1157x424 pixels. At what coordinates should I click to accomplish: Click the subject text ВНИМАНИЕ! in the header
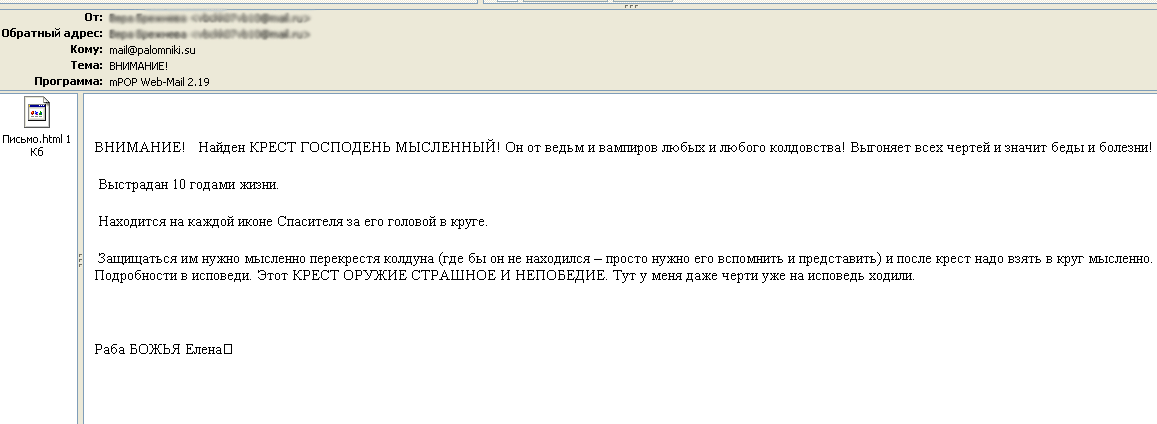(x=138, y=65)
